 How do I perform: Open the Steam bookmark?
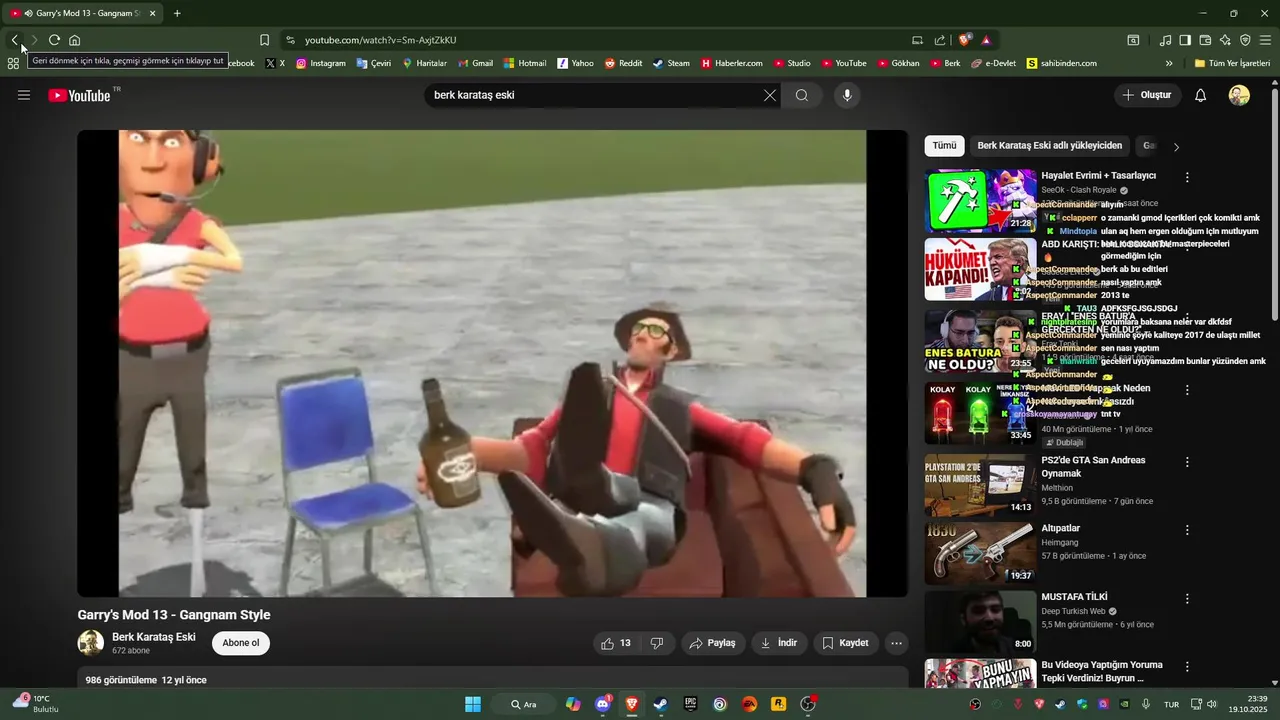click(671, 63)
